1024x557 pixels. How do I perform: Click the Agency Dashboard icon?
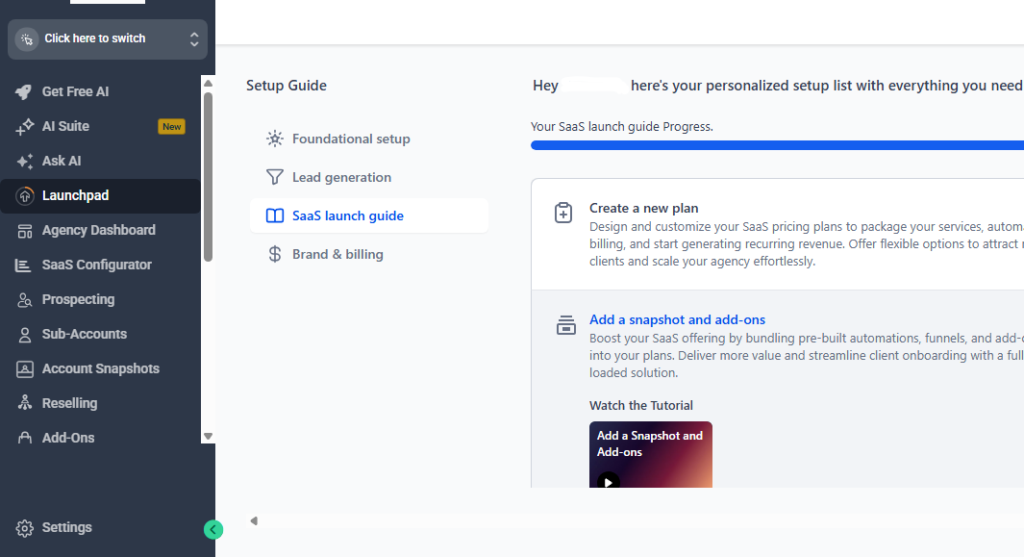click(x=24, y=231)
